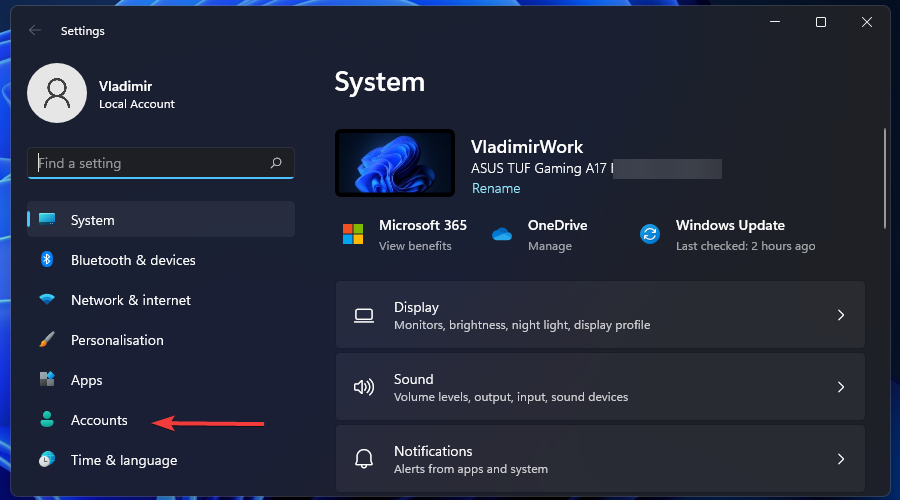Click the desktop wallpaper thumbnail
Image resolution: width=900 pixels, height=500 pixels.
[395, 163]
